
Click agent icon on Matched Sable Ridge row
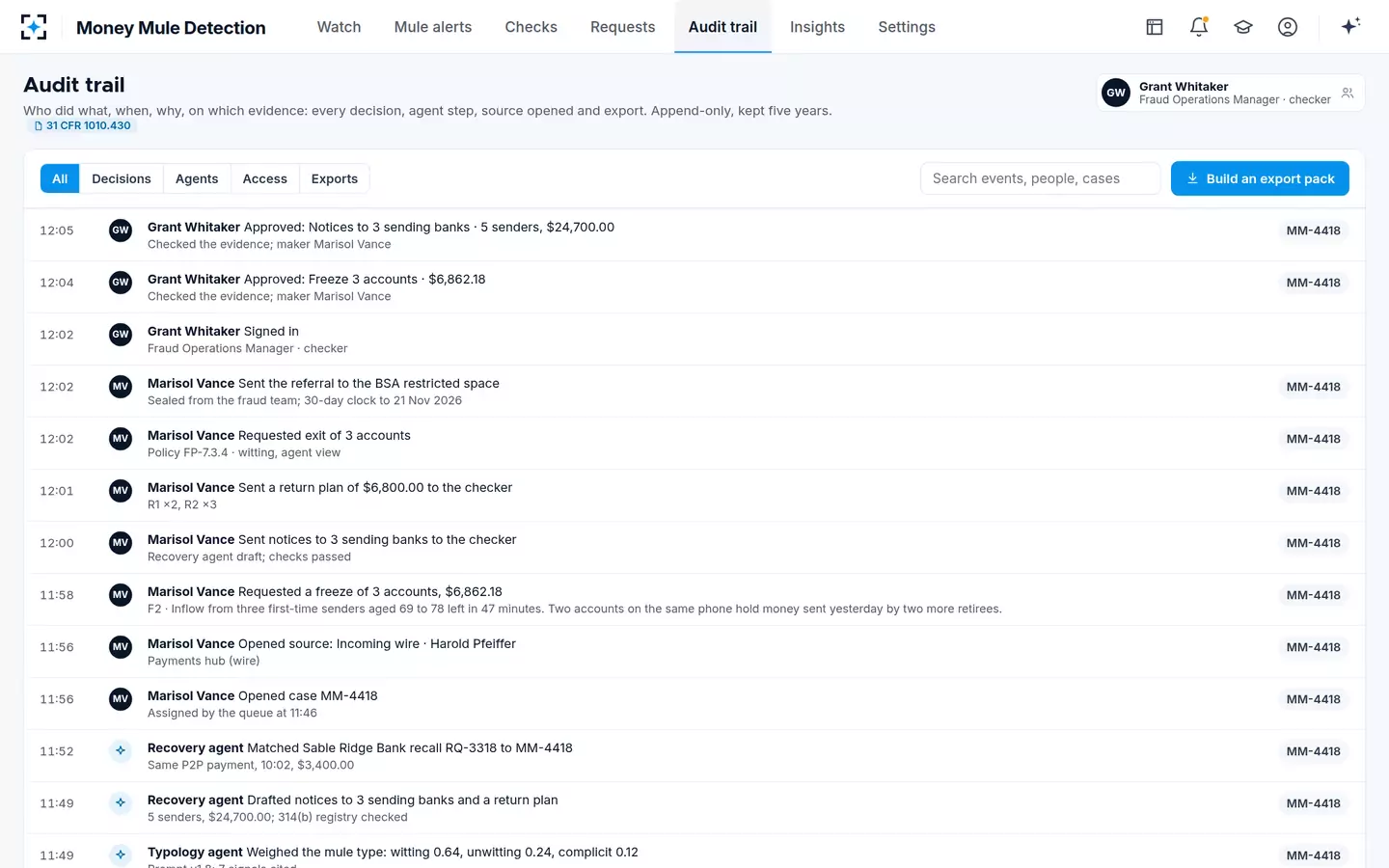click(x=121, y=751)
